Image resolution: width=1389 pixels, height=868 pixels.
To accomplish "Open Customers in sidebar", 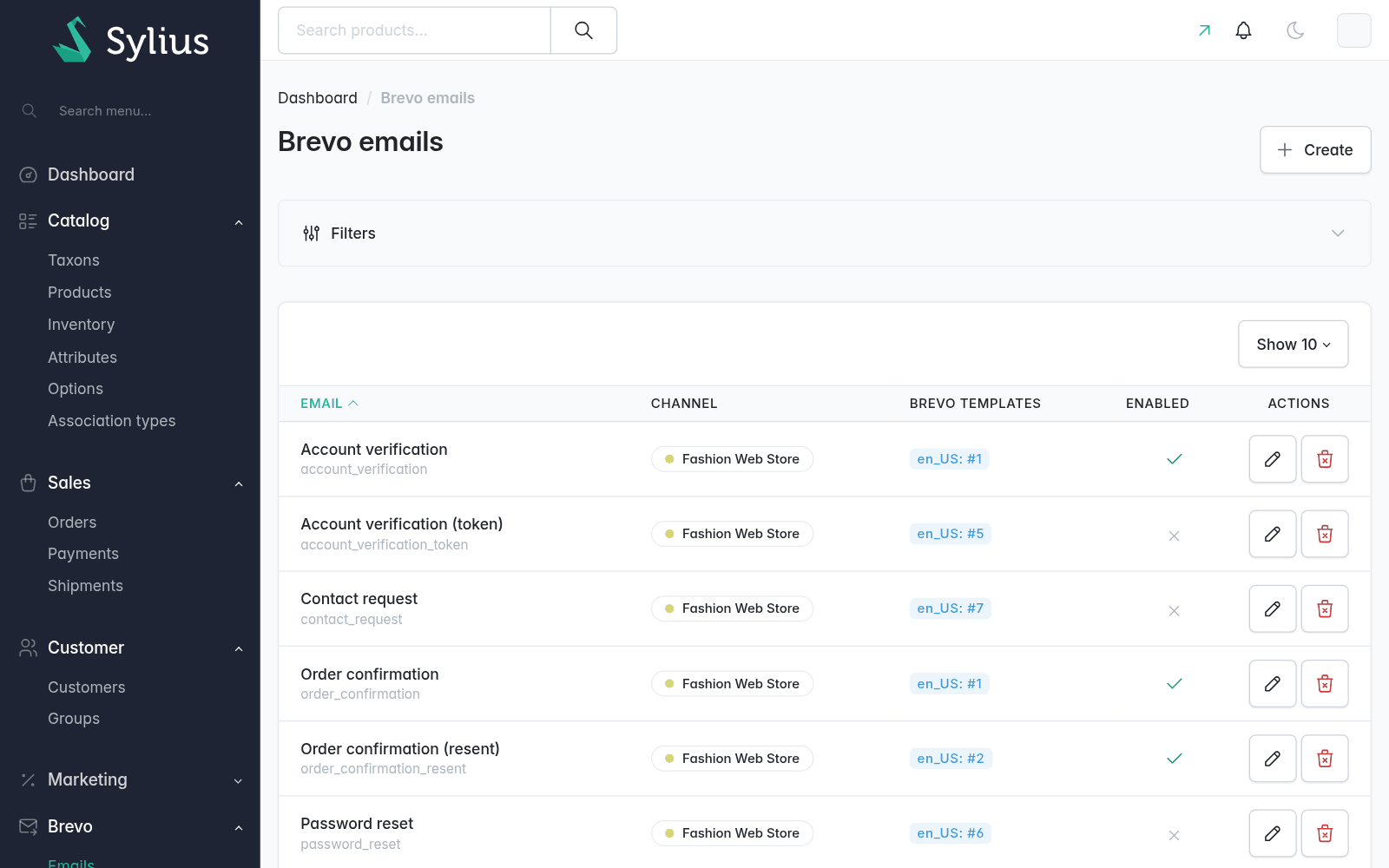I will click(87, 687).
